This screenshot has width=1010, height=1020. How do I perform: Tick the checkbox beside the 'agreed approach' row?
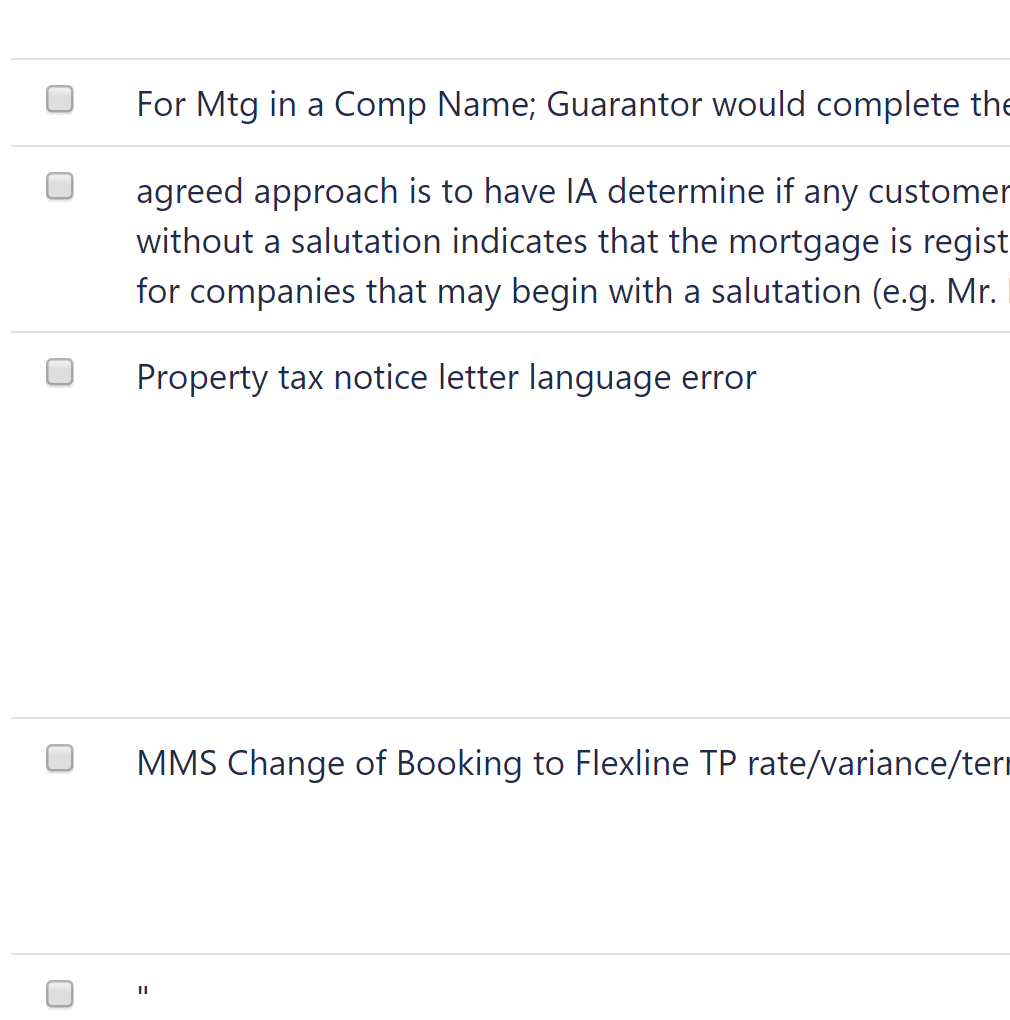60,187
